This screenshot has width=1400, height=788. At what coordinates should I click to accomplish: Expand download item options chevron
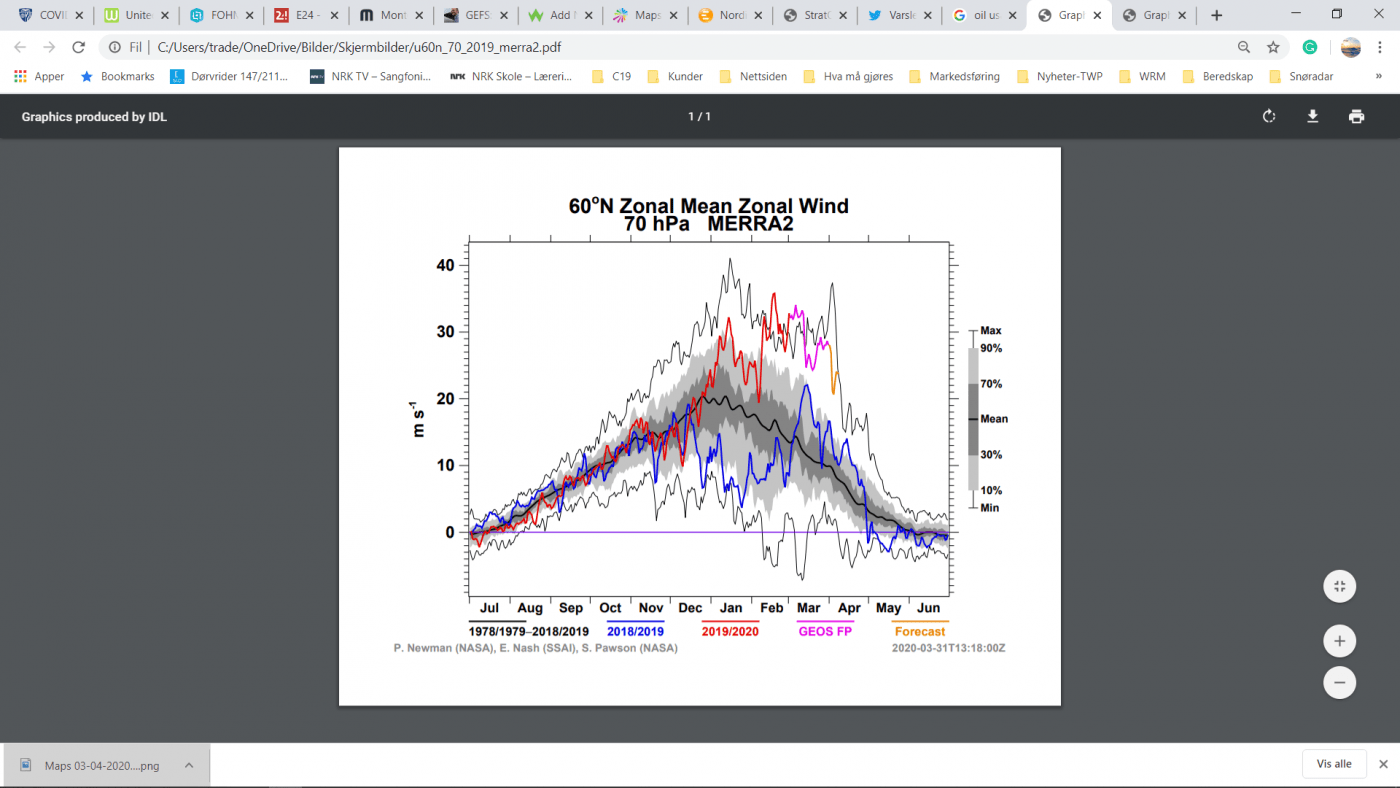pos(188,765)
